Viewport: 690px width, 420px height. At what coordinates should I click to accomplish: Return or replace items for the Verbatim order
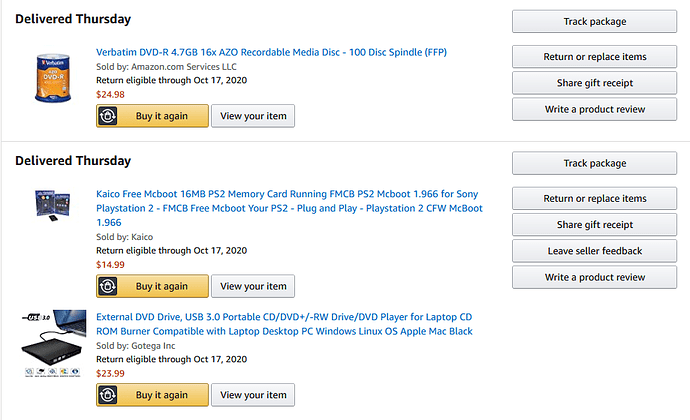pos(595,57)
